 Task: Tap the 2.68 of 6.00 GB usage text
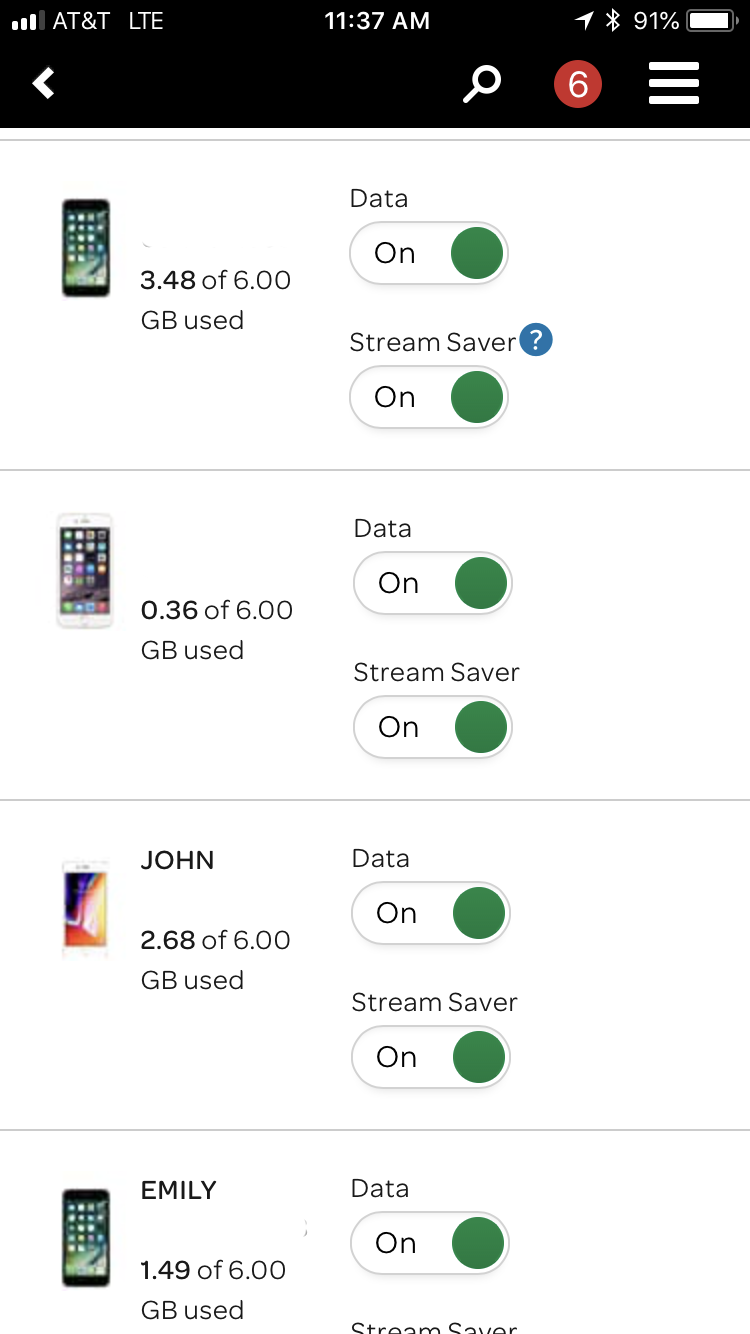point(215,941)
